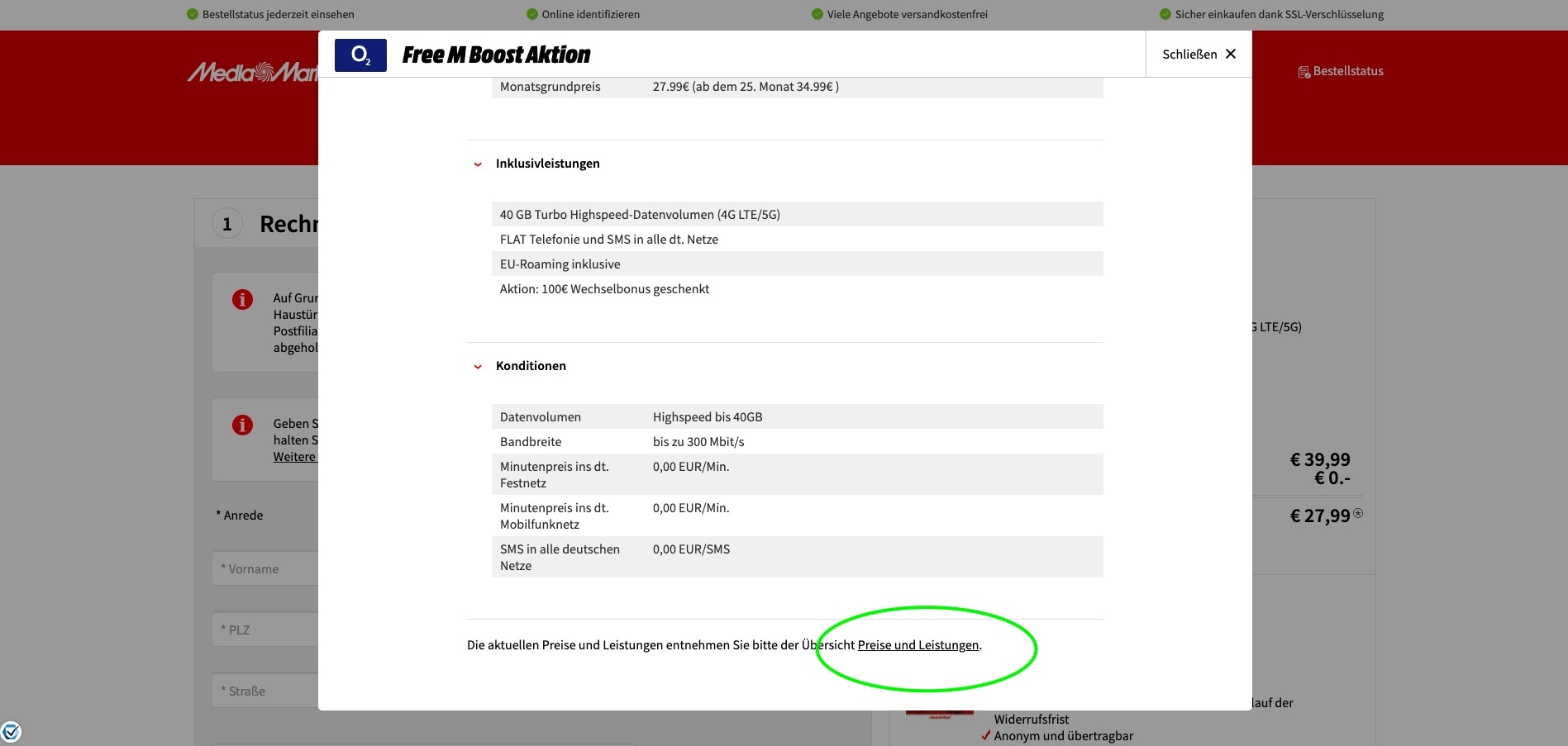Screen dimensions: 1568x746
Task: Open the Weitere link in info box
Action: pyautogui.click(x=295, y=457)
